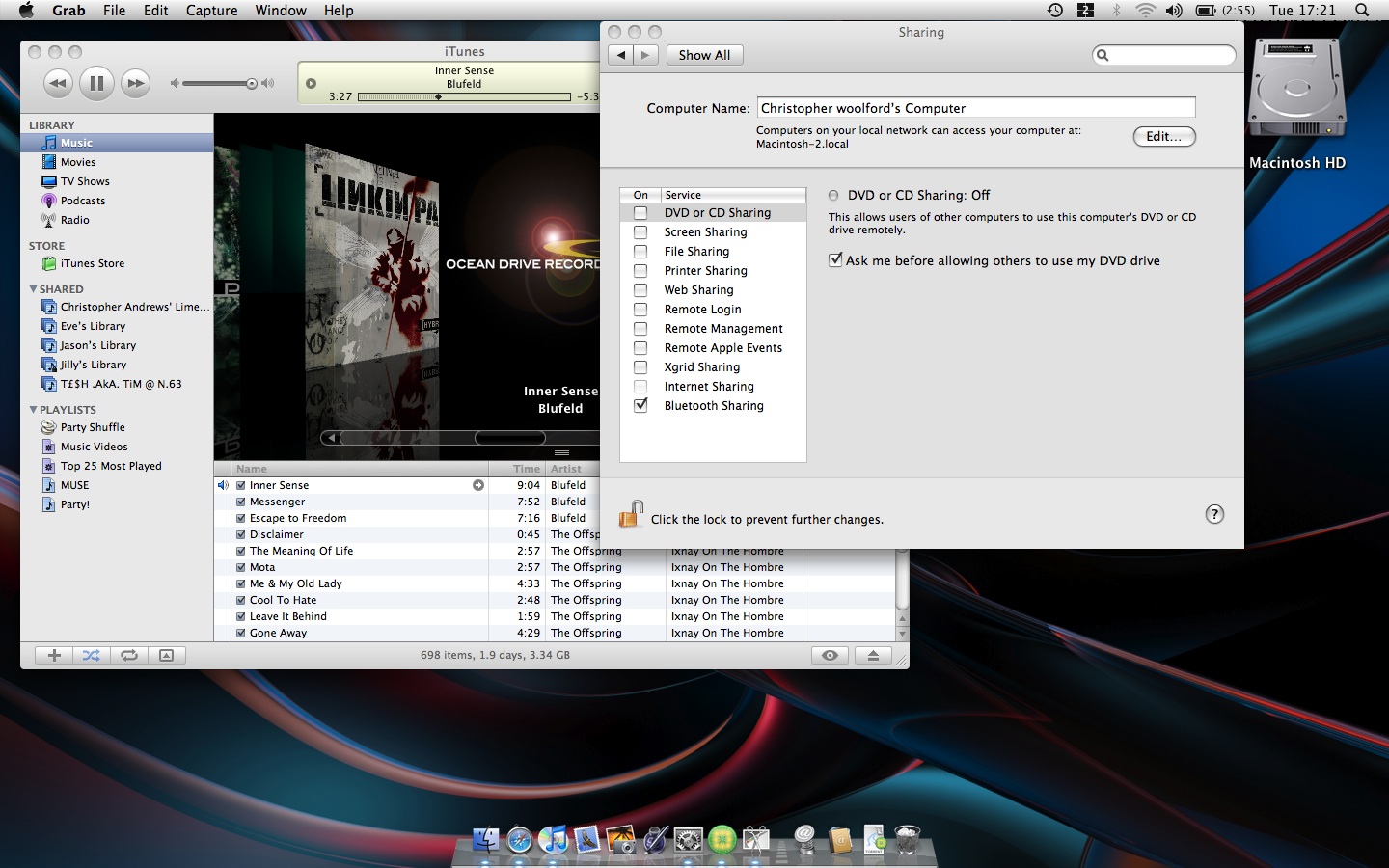Open Safari from the Dock
Screen dimensions: 1389x868
(x=519, y=839)
